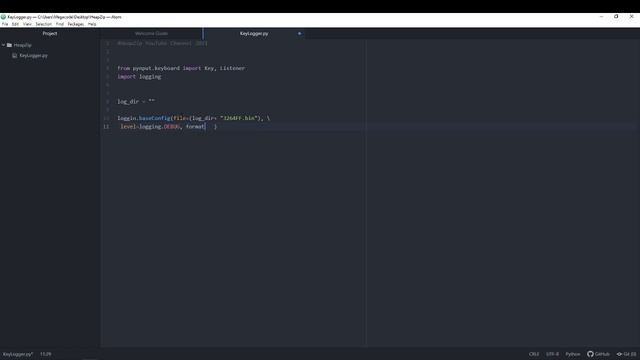Click the 'level=logging.DEBUG' code line
The image size is (640, 360).
(x=169, y=127)
